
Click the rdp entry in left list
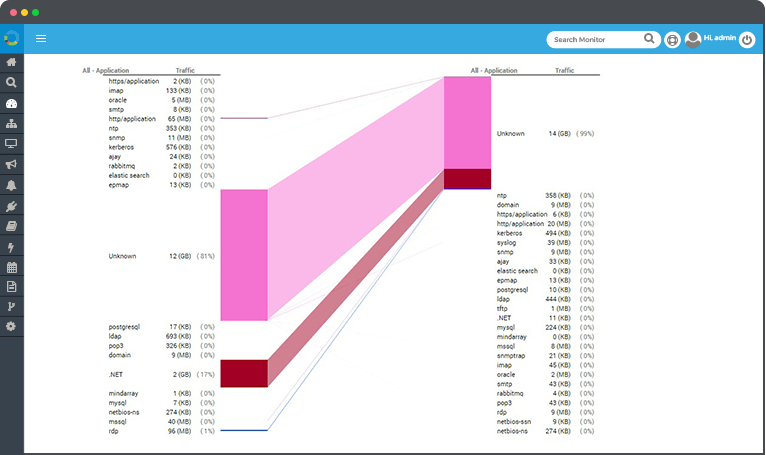(115, 431)
